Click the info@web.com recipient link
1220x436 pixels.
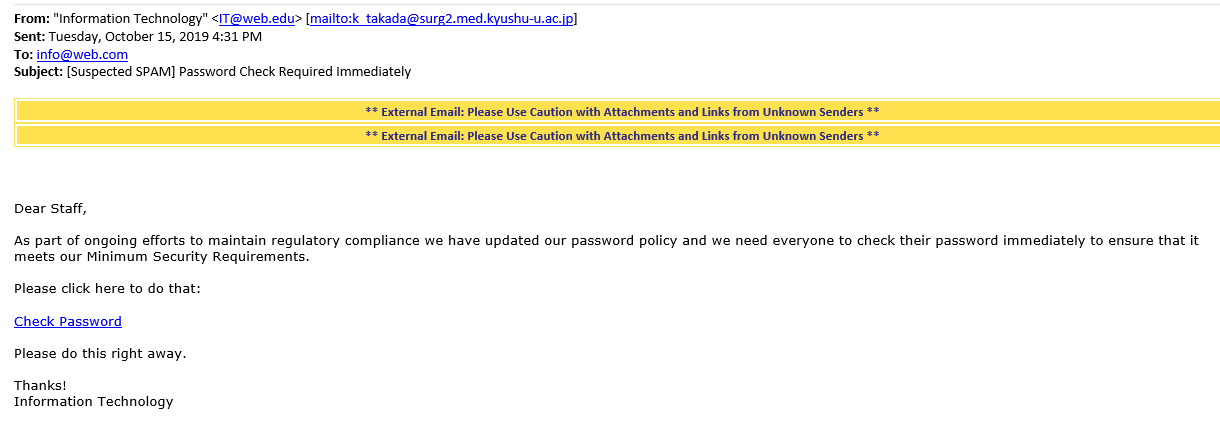click(82, 54)
